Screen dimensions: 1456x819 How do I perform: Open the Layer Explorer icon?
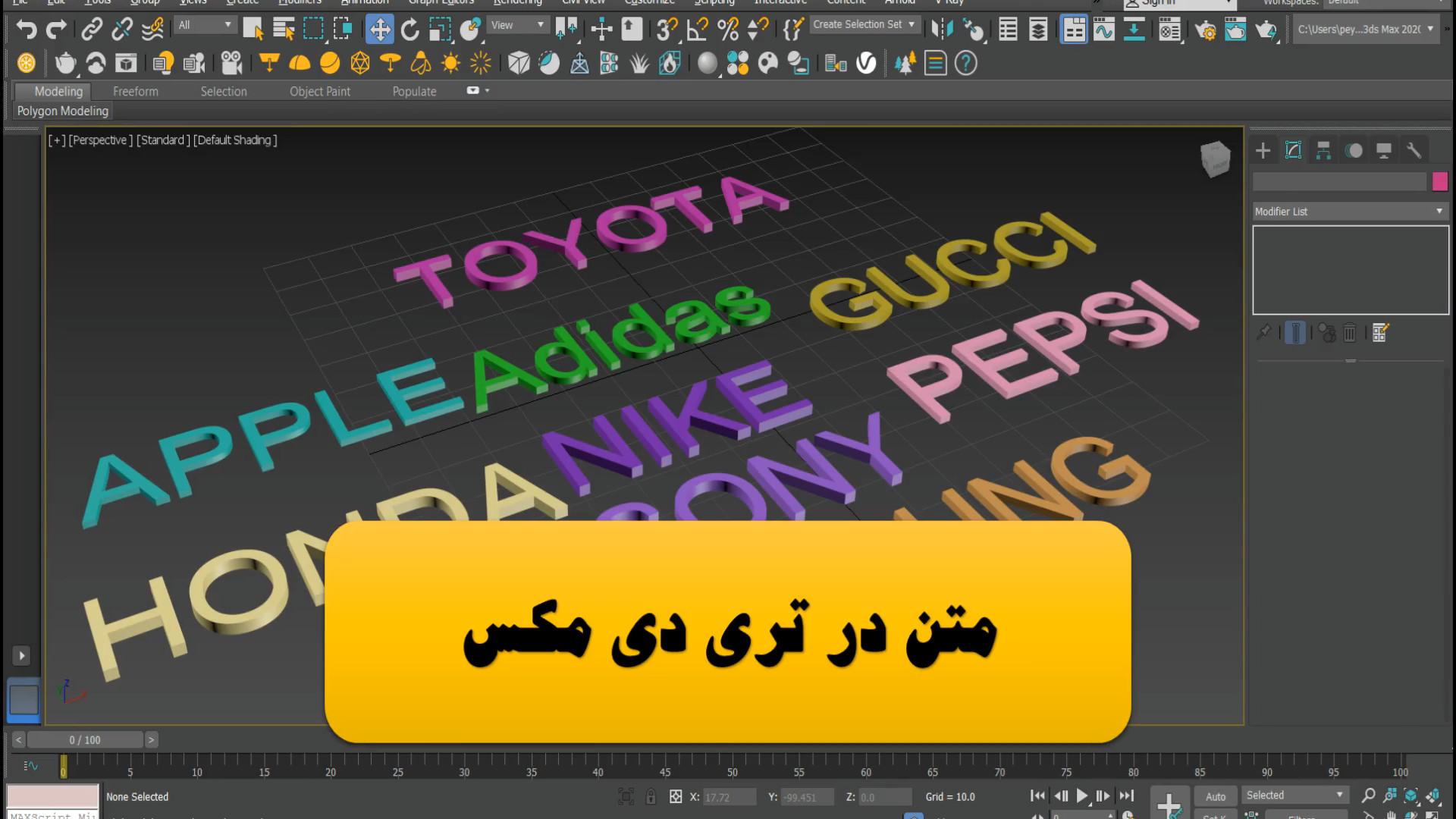[x=1038, y=30]
